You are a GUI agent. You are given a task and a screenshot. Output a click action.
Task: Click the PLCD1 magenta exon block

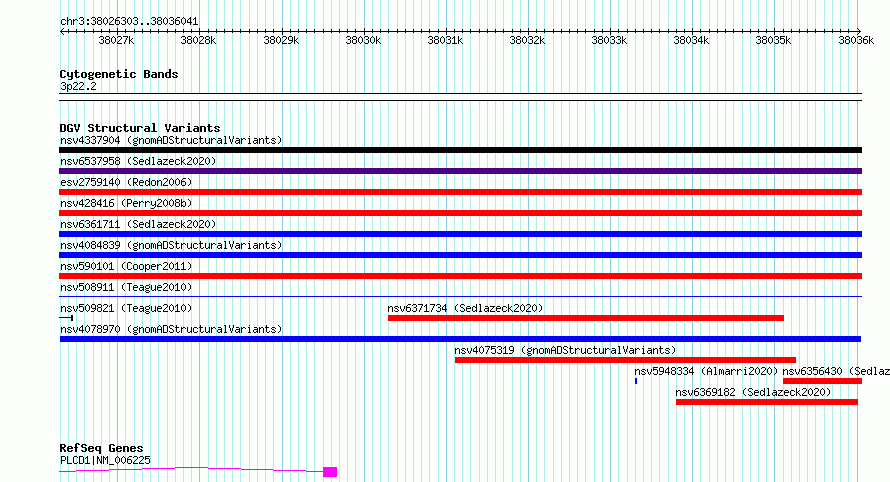coord(330,472)
